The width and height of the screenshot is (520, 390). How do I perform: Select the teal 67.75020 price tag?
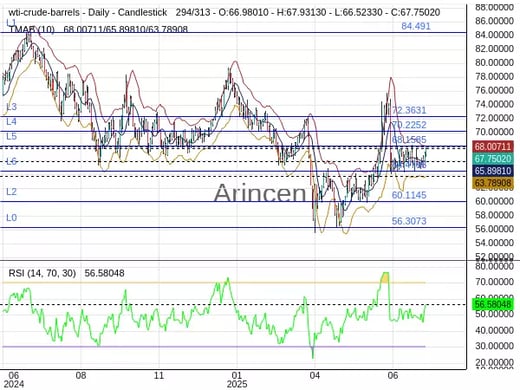pos(493,159)
